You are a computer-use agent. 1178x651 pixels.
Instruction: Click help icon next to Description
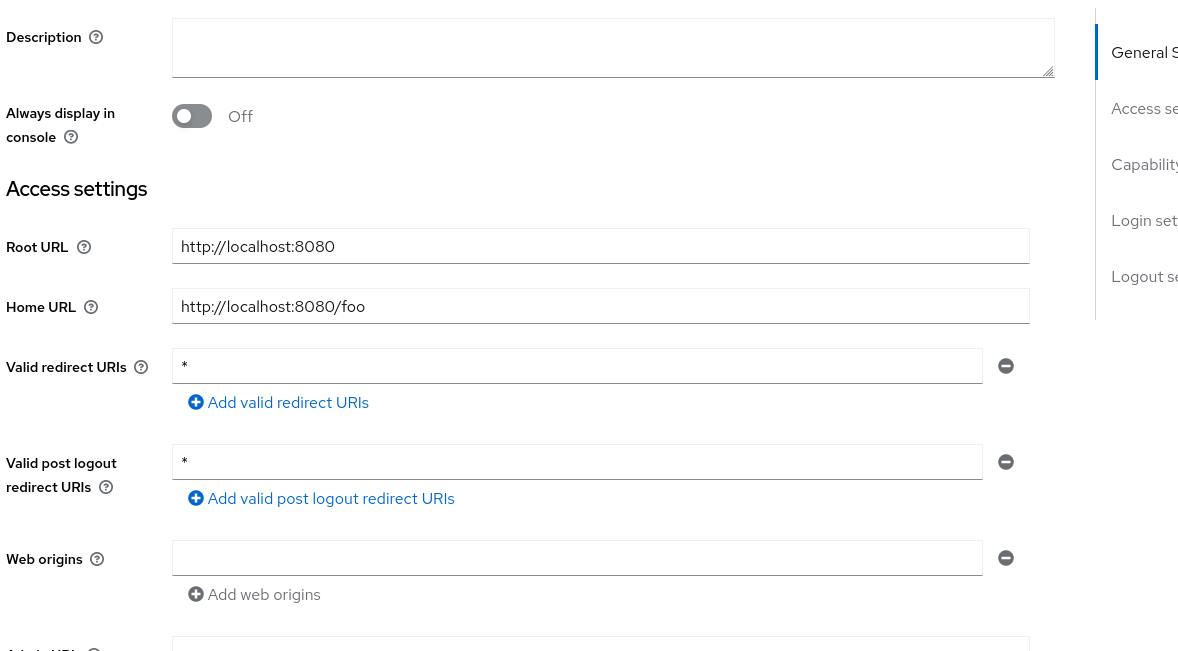tap(96, 37)
